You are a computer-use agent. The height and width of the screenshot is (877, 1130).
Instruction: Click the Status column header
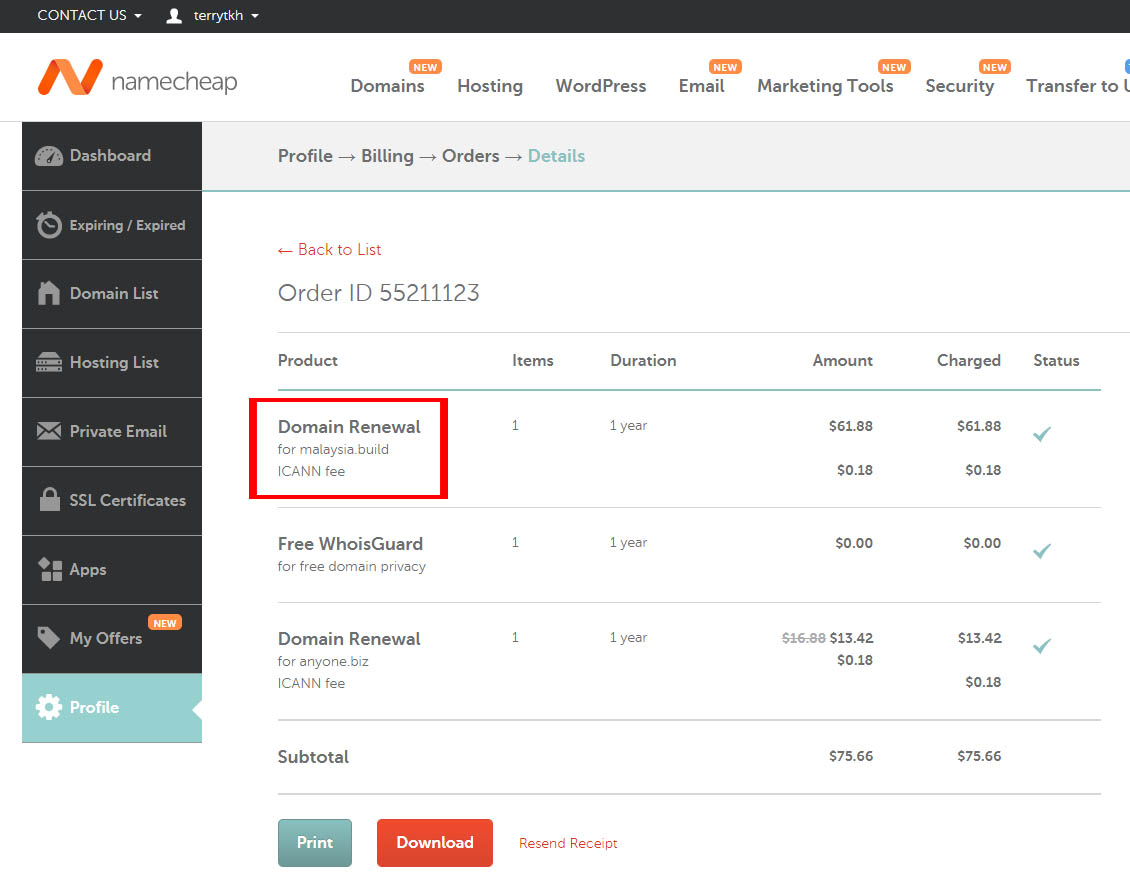(1056, 360)
